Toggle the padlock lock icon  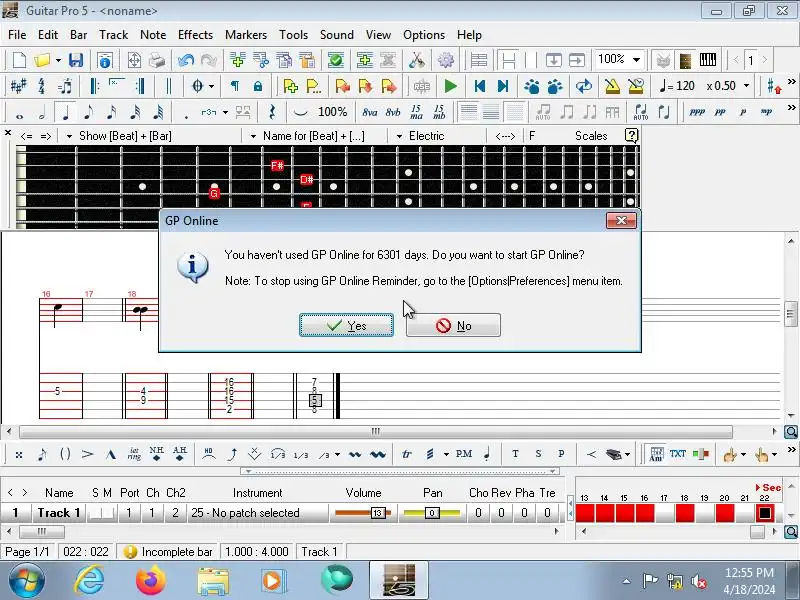click(x=258, y=86)
